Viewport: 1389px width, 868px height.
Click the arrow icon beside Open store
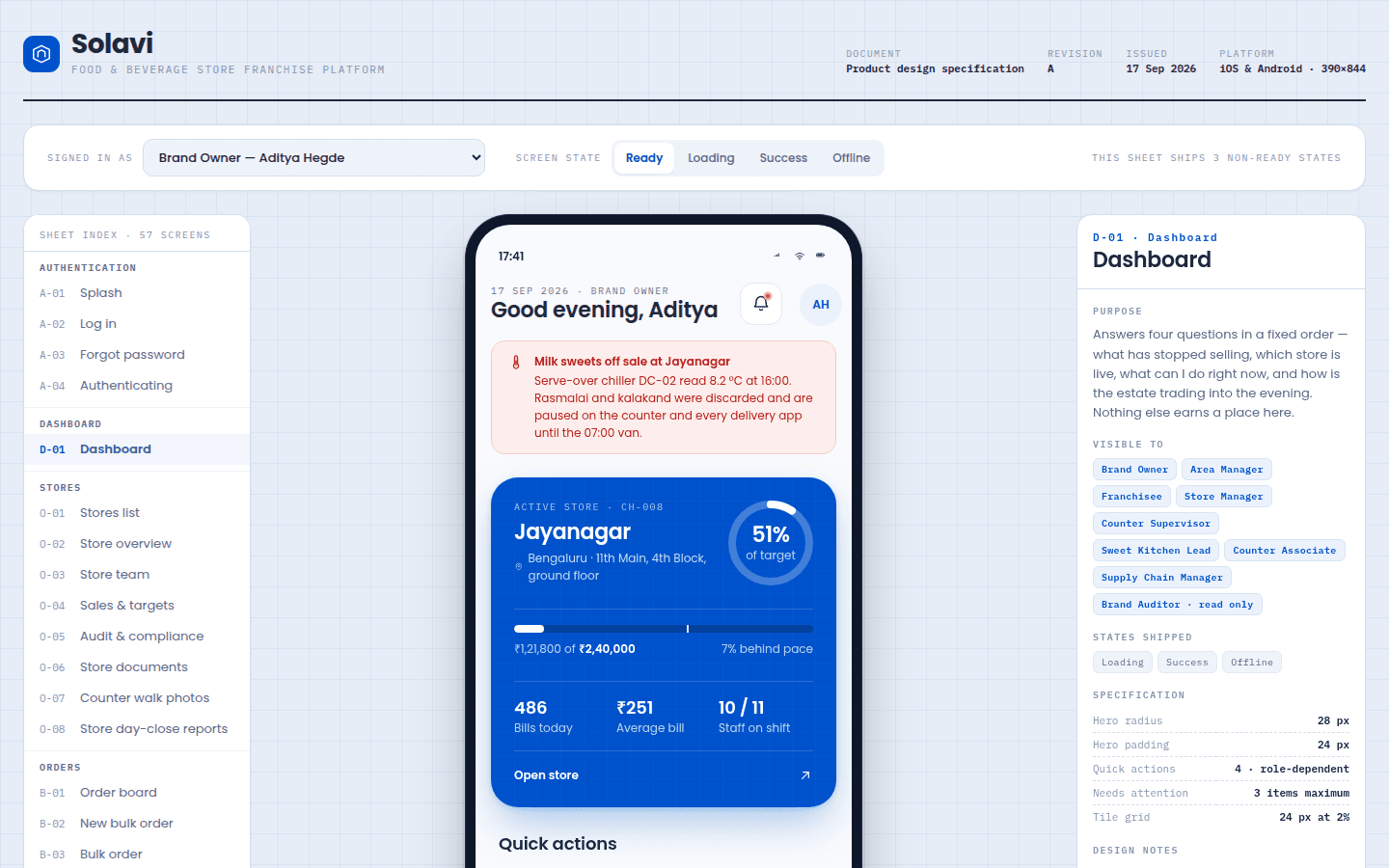point(805,775)
